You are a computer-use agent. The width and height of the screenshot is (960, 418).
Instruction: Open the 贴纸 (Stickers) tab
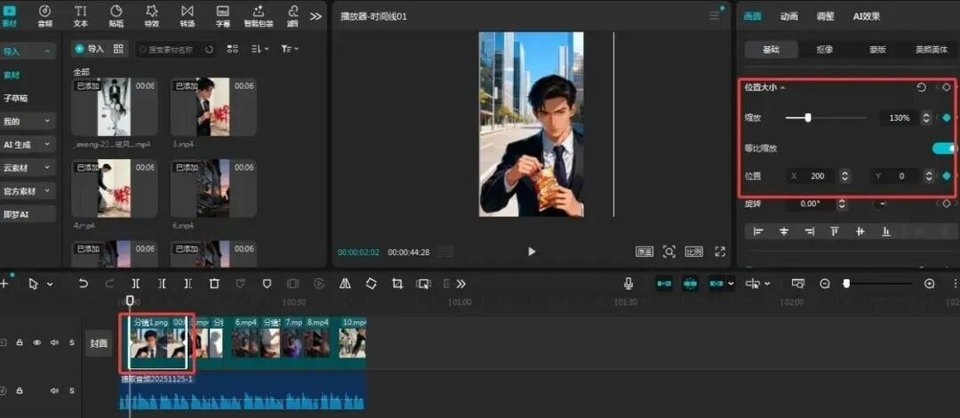(x=116, y=16)
